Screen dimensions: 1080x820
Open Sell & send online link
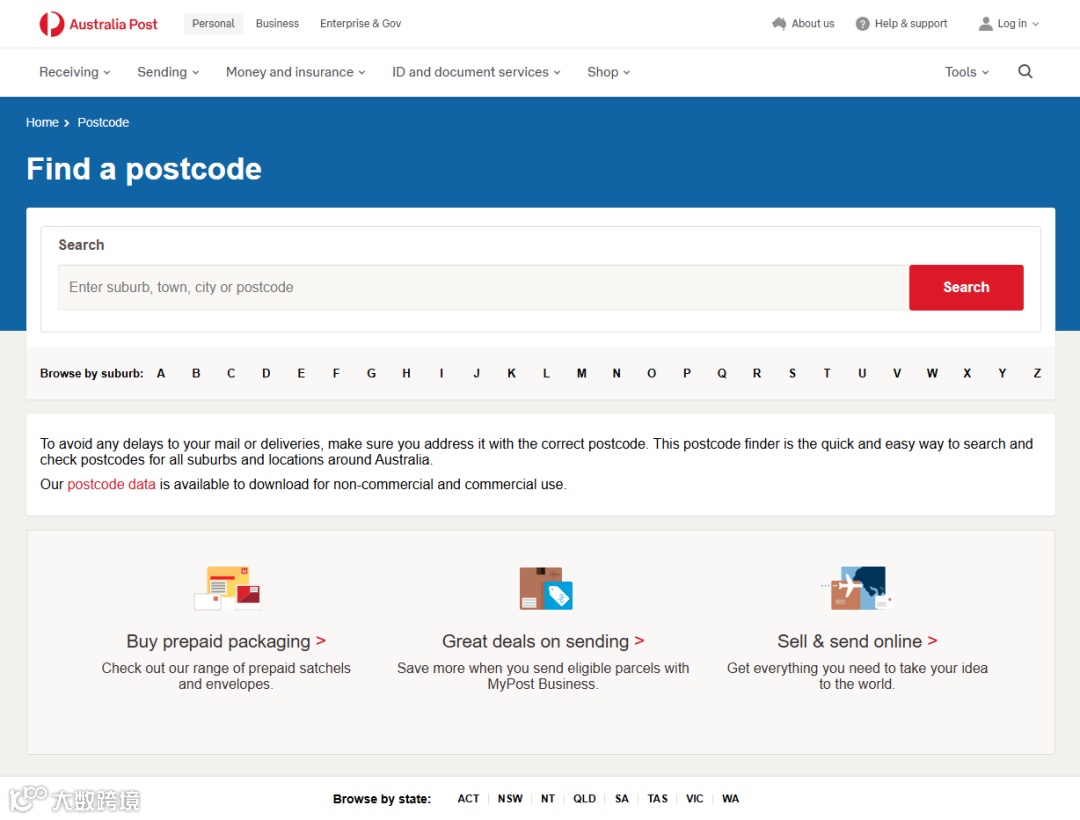tap(857, 642)
